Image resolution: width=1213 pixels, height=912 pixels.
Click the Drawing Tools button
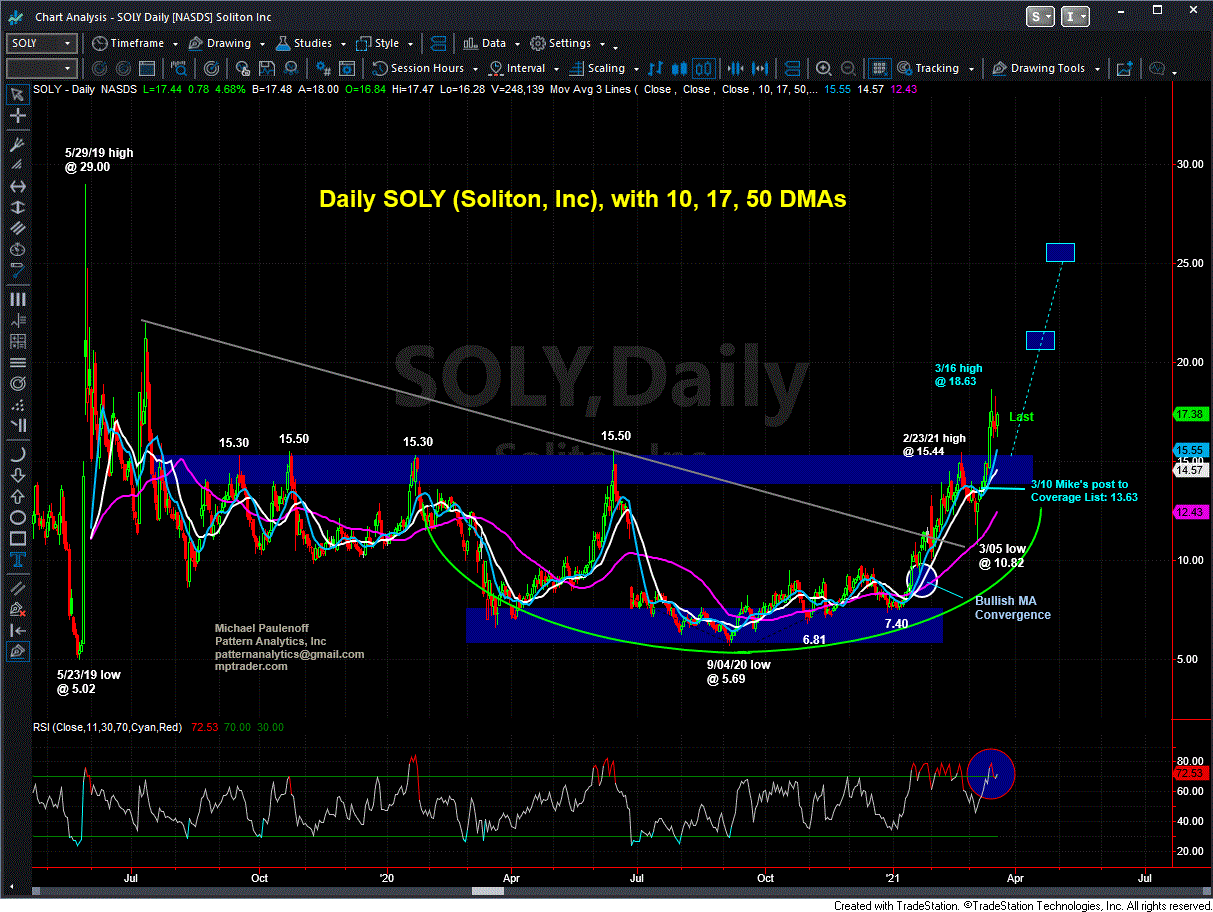click(x=1039, y=68)
